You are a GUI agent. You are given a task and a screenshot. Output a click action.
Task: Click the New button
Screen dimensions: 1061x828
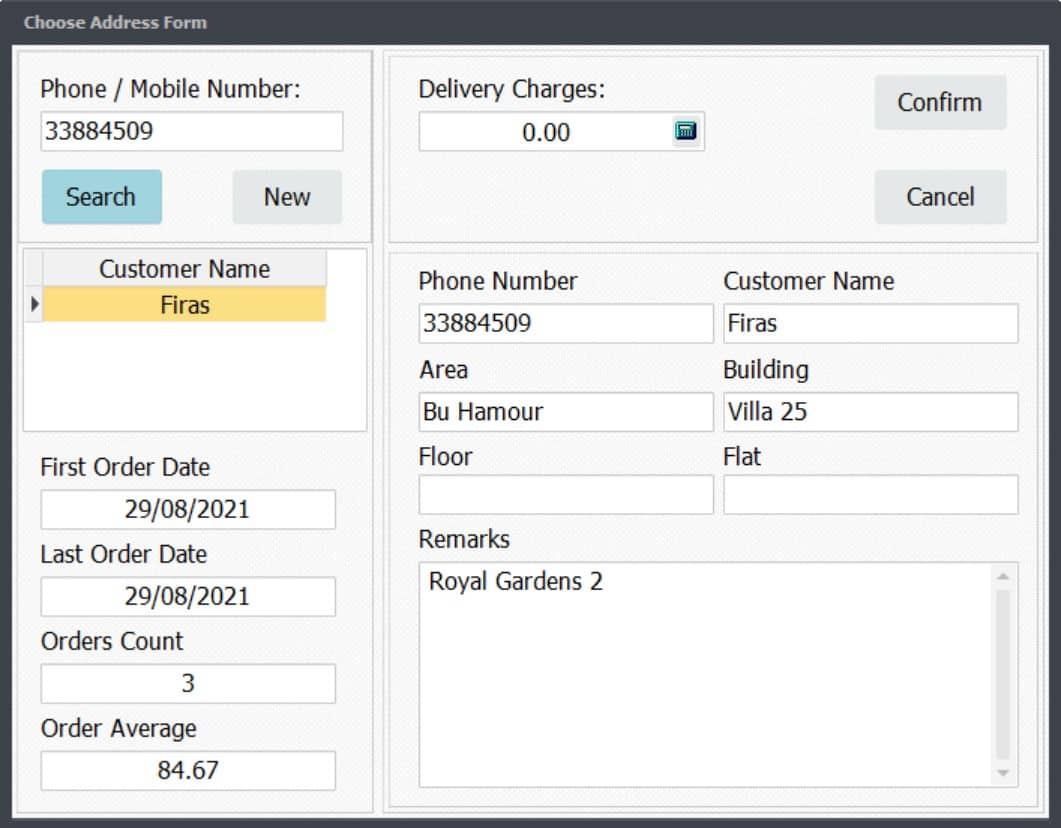(287, 197)
